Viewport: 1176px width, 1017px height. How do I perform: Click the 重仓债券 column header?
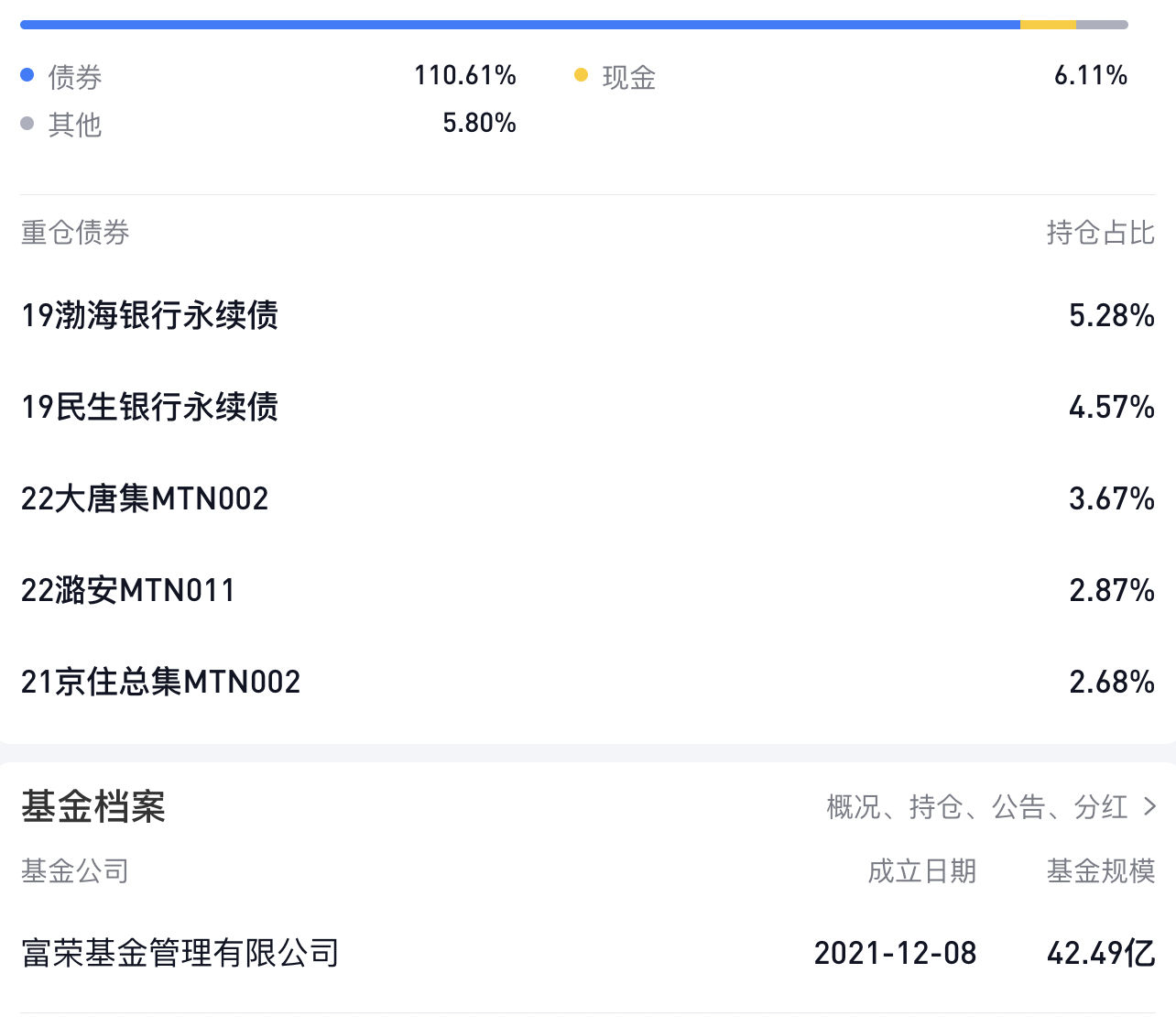[x=75, y=233]
